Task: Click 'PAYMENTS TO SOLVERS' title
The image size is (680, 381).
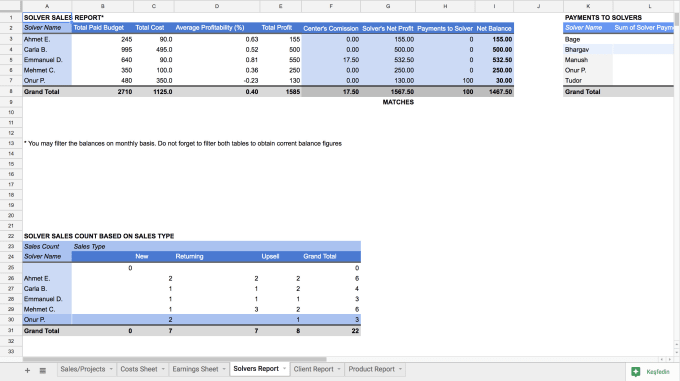Action: click(603, 17)
